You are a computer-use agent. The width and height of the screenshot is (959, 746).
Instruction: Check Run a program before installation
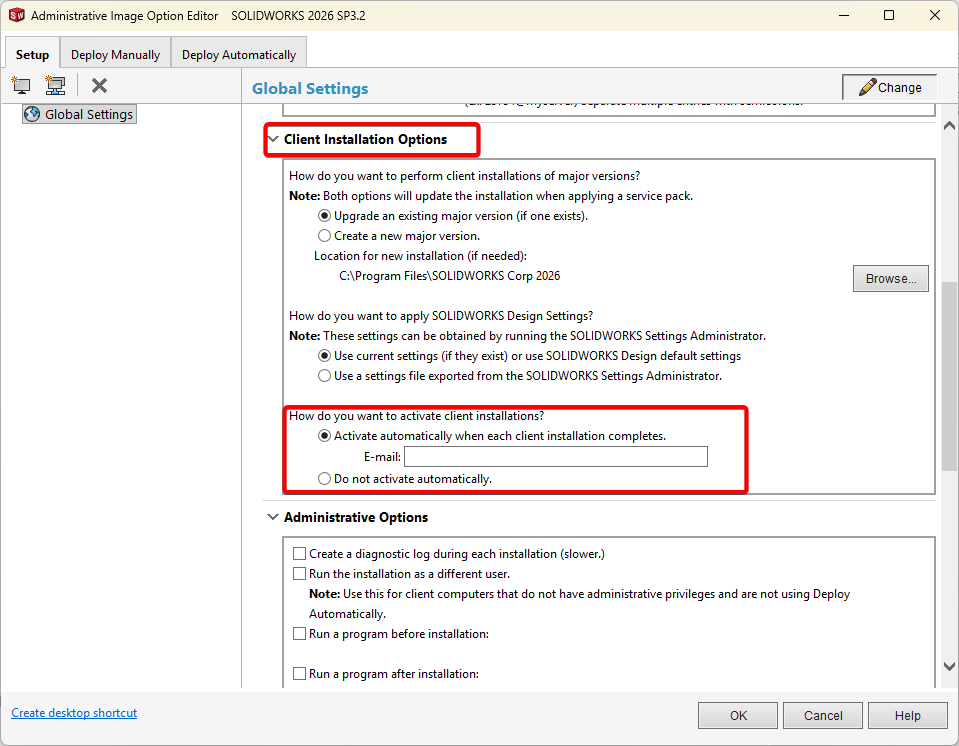pyautogui.click(x=299, y=634)
